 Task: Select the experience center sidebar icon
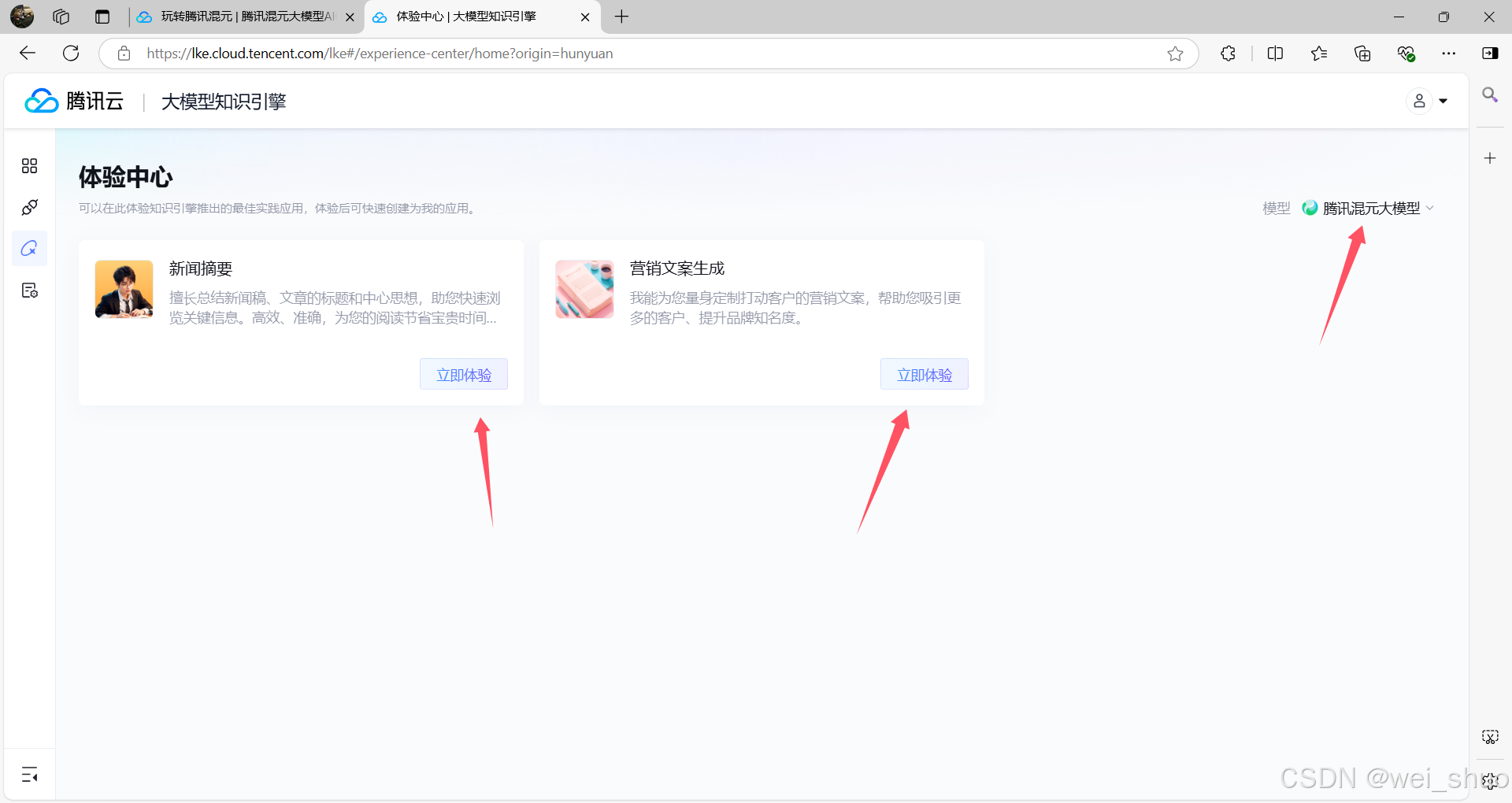click(29, 249)
